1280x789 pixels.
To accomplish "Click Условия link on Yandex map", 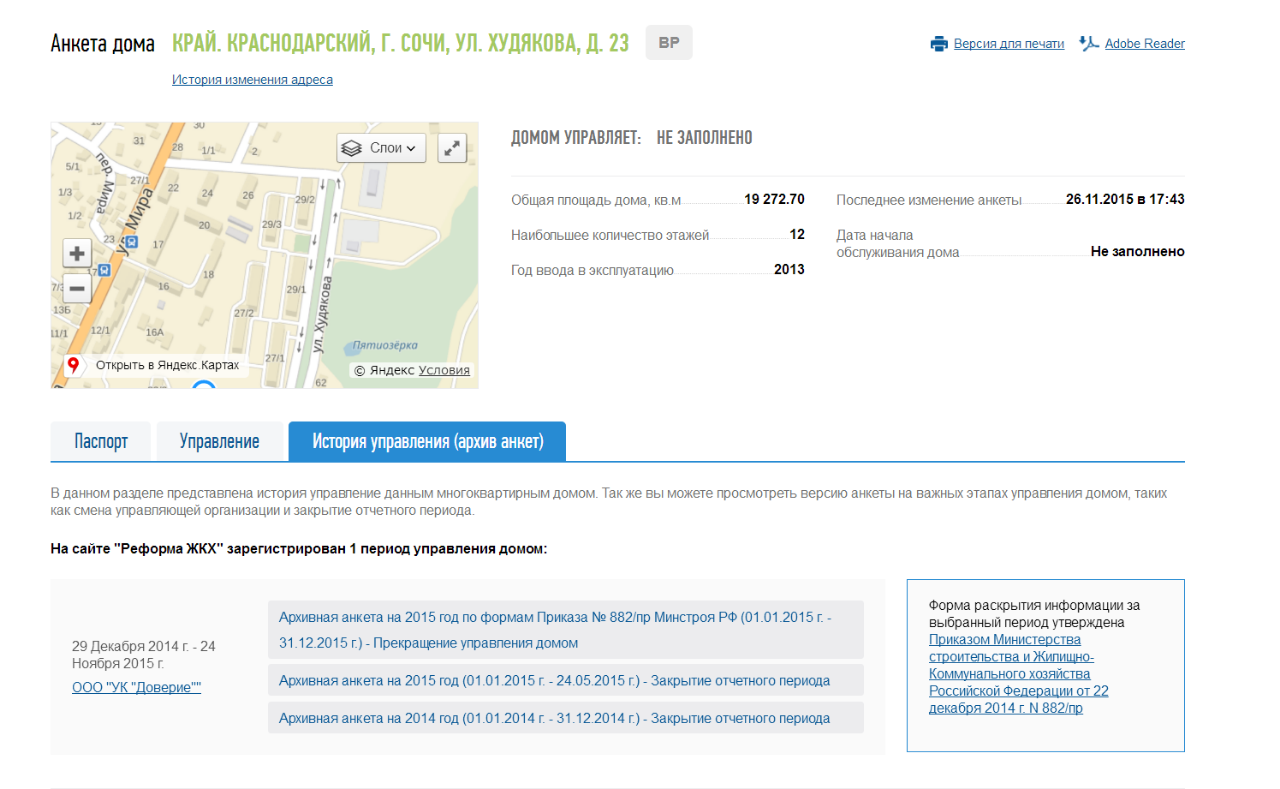I will point(443,370).
